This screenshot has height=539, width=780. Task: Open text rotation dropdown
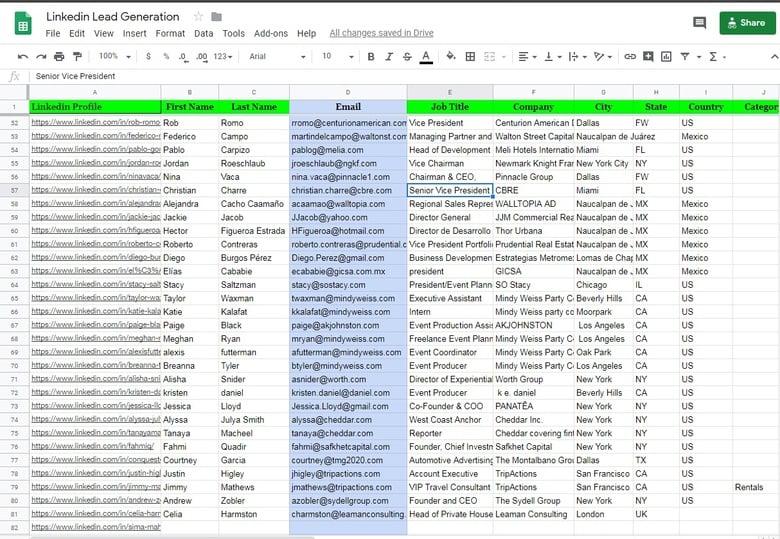(x=602, y=57)
